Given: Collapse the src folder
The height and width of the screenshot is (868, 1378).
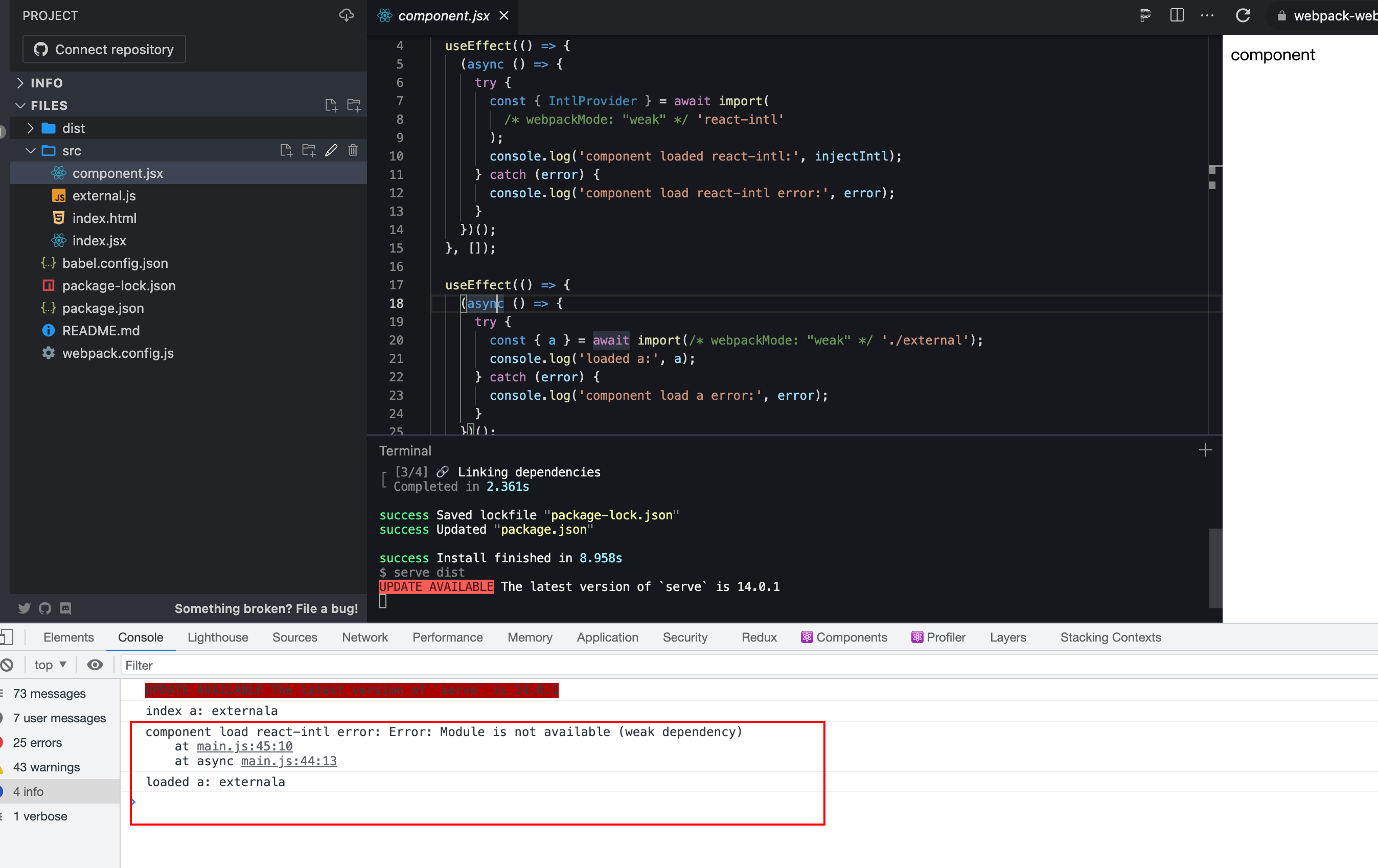Looking at the screenshot, I should [30, 150].
